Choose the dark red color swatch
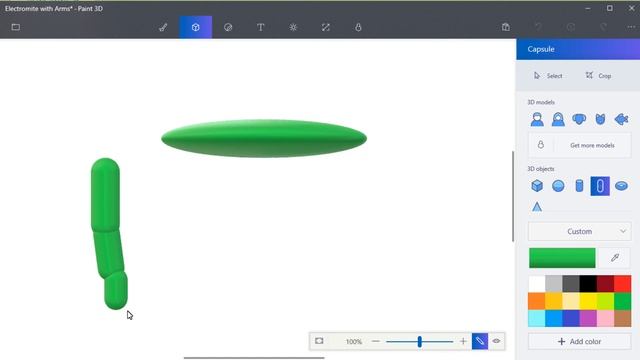Image resolution: width=640 pixels, height=360 pixels. [x=605, y=284]
